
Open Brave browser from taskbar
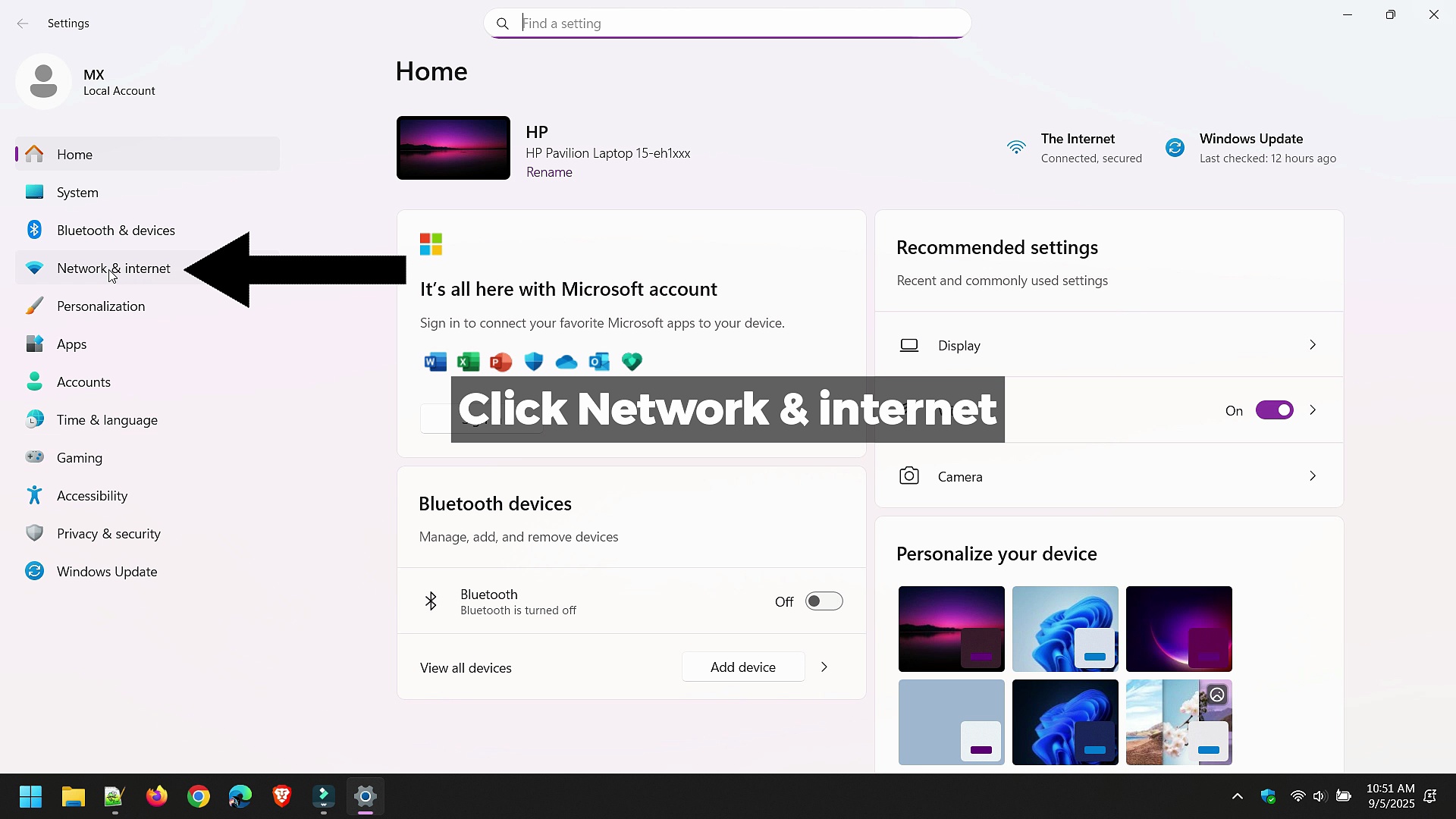click(281, 796)
